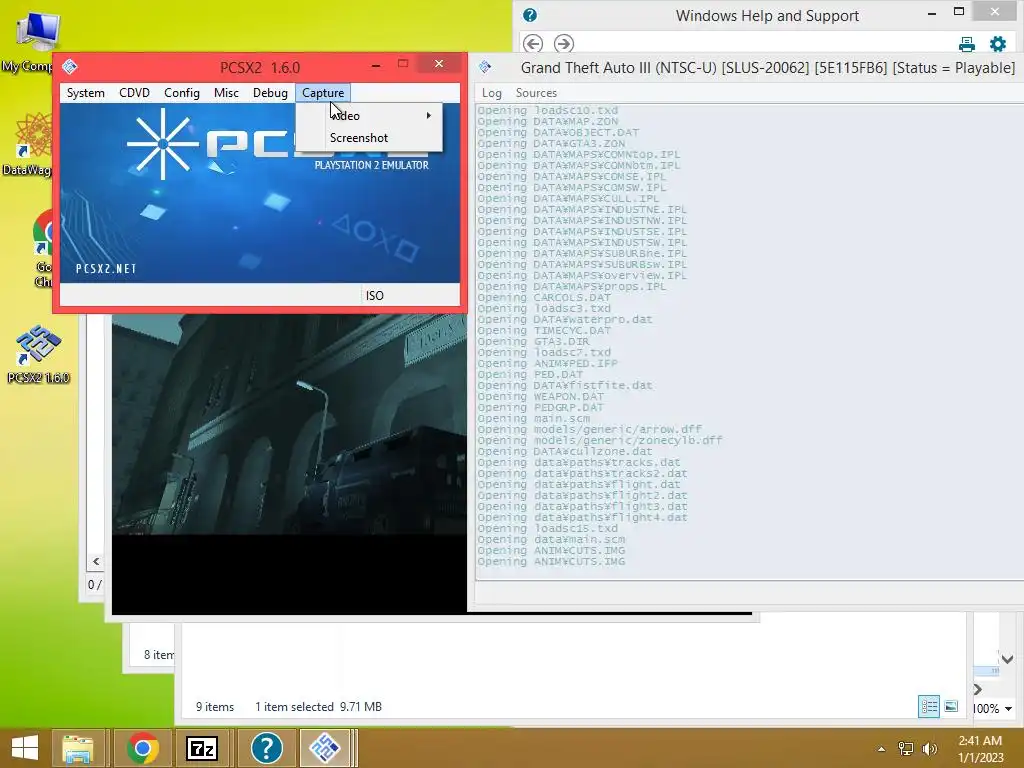The height and width of the screenshot is (768, 1024).
Task: Switch Explorer to large thumbnails view icon
Action: point(952,707)
